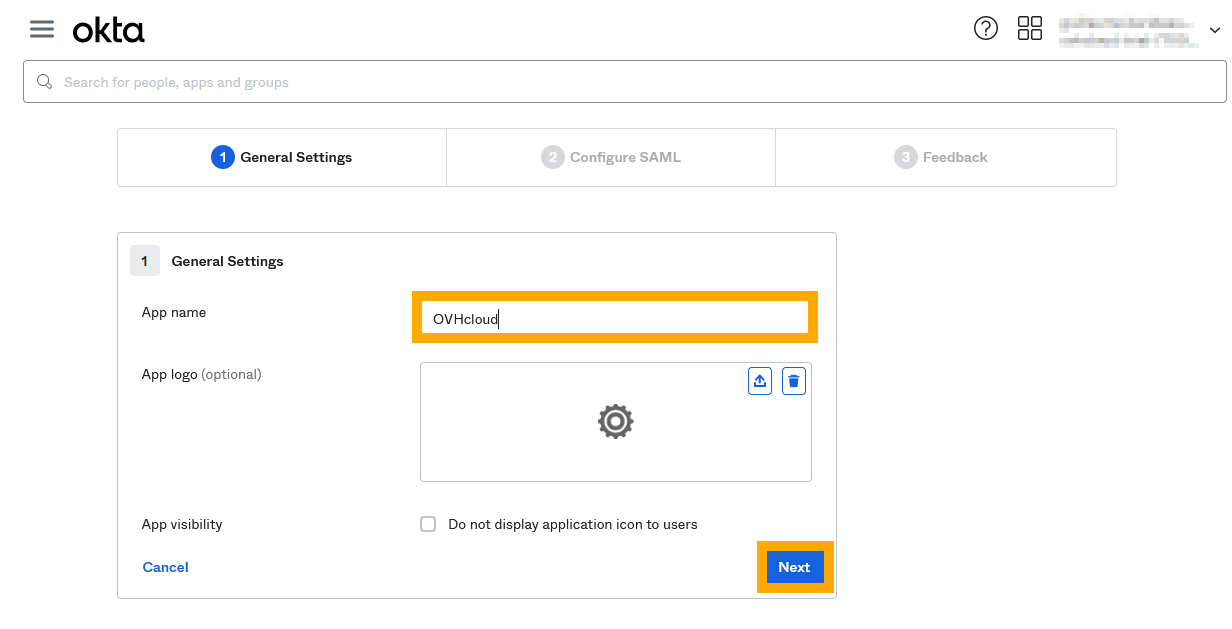This screenshot has height=629, width=1232.
Task: Click the gear placeholder app logo
Action: 616,422
